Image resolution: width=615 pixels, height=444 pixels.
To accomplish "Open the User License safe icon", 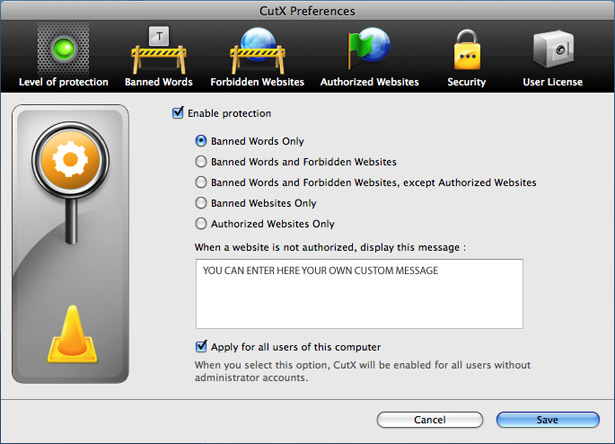I will 552,48.
